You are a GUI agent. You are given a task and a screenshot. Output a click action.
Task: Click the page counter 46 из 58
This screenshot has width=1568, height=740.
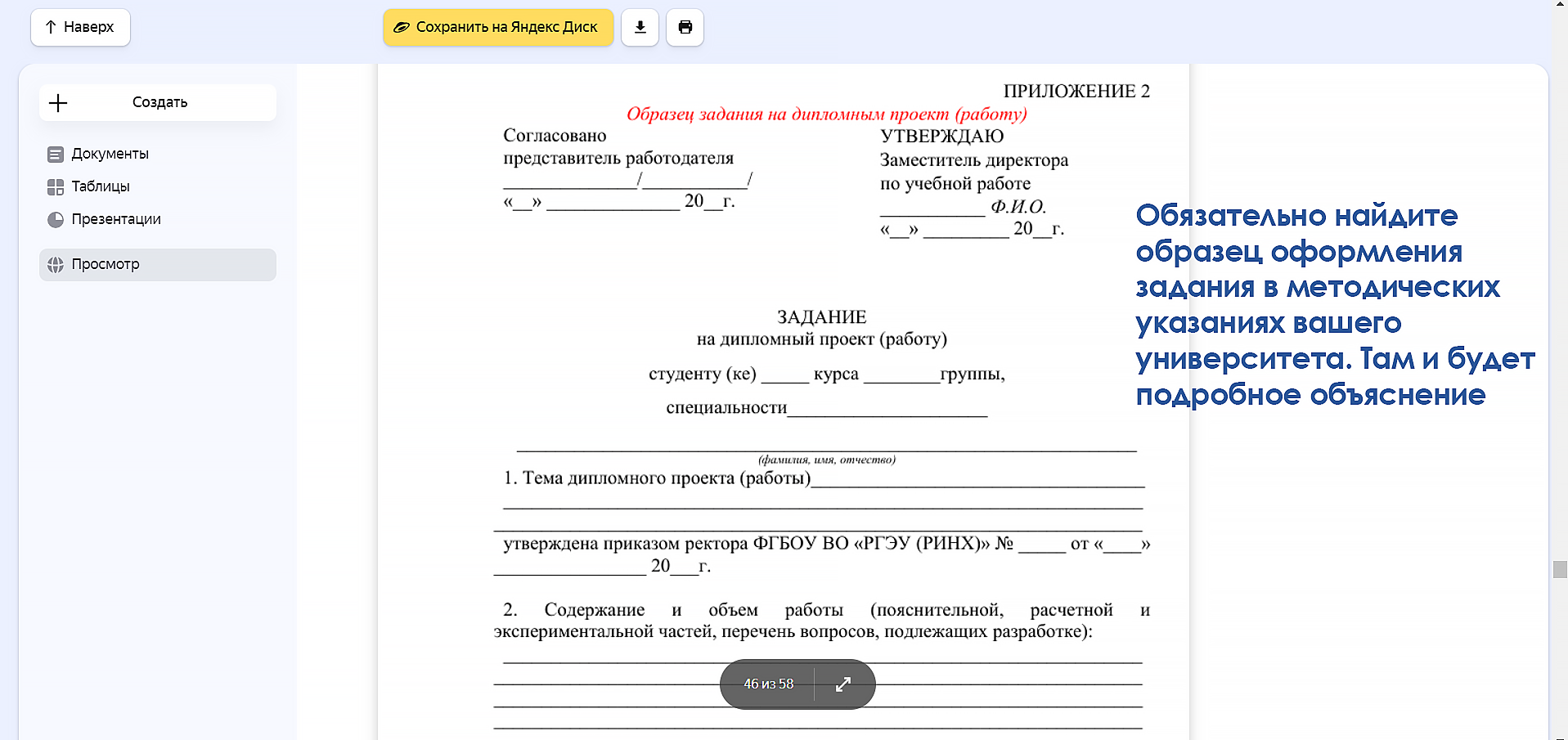(x=768, y=684)
